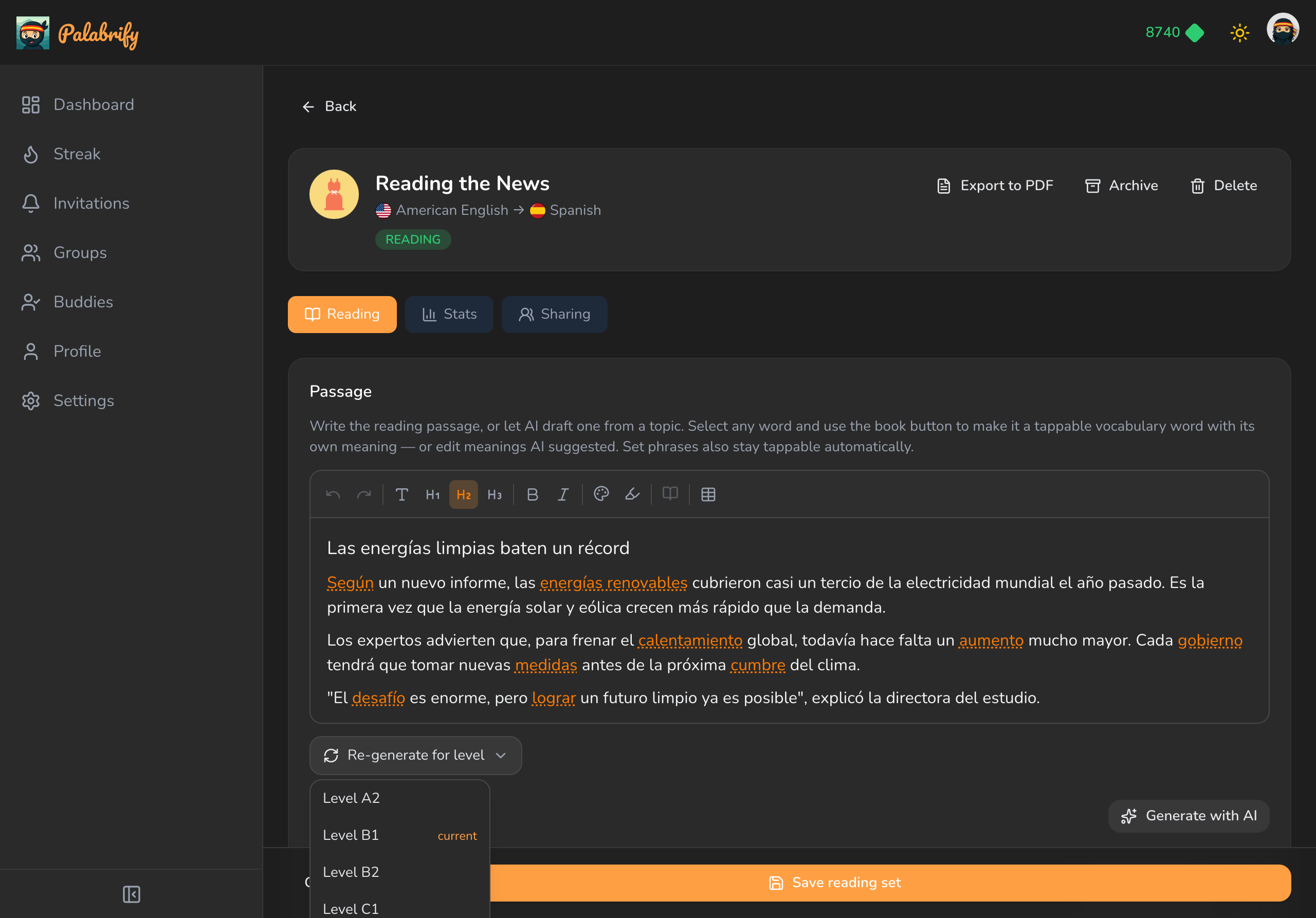This screenshot has height=918, width=1316.
Task: Archive this reading set
Action: (x=1121, y=186)
